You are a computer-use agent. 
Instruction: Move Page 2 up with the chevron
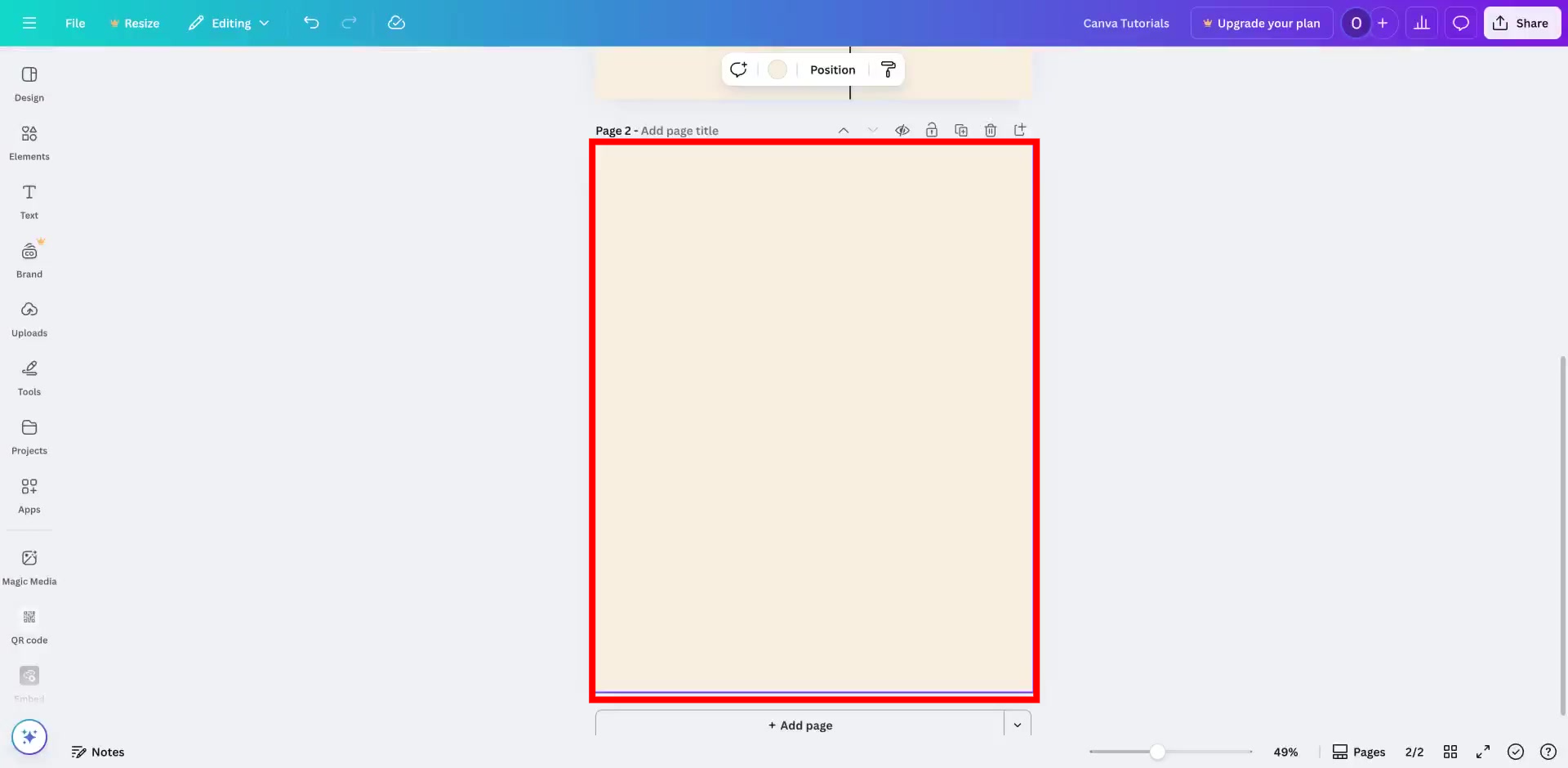click(x=844, y=130)
